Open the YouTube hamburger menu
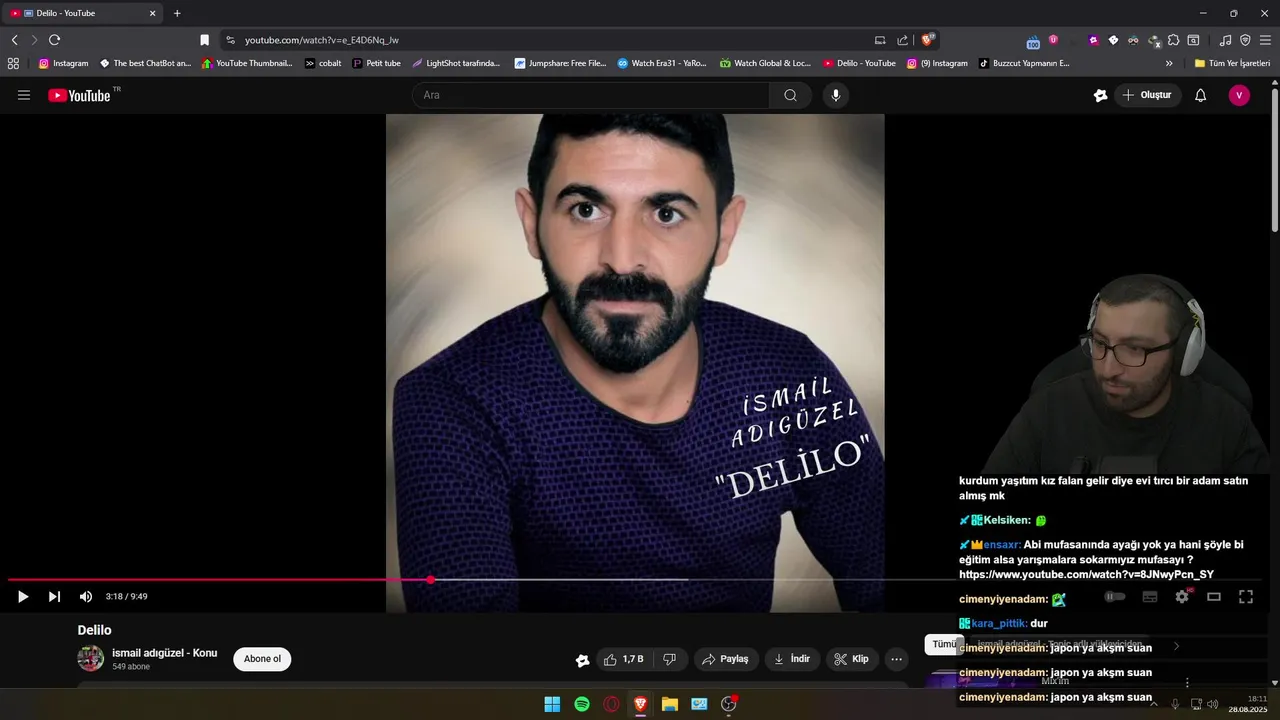This screenshot has width=1280, height=720. [24, 95]
